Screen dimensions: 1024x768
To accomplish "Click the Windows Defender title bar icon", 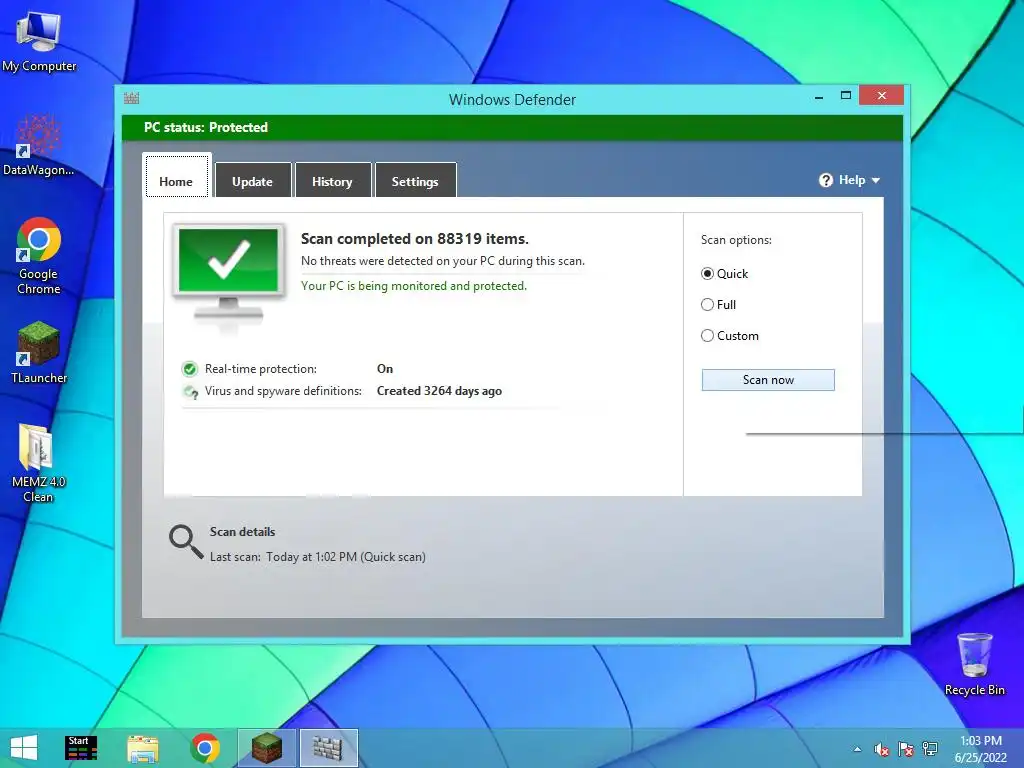I will point(131,99).
